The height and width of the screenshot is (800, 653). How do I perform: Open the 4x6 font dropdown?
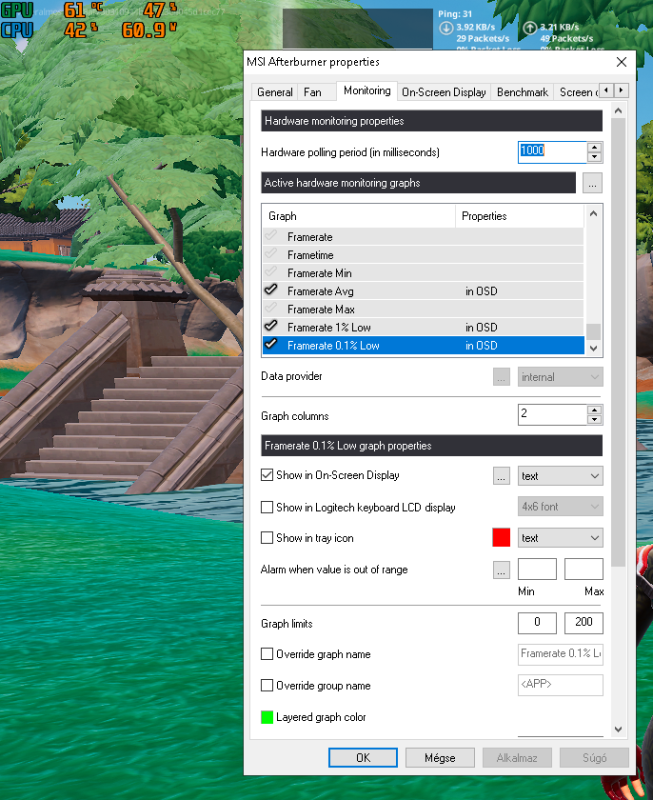pyautogui.click(x=560, y=507)
